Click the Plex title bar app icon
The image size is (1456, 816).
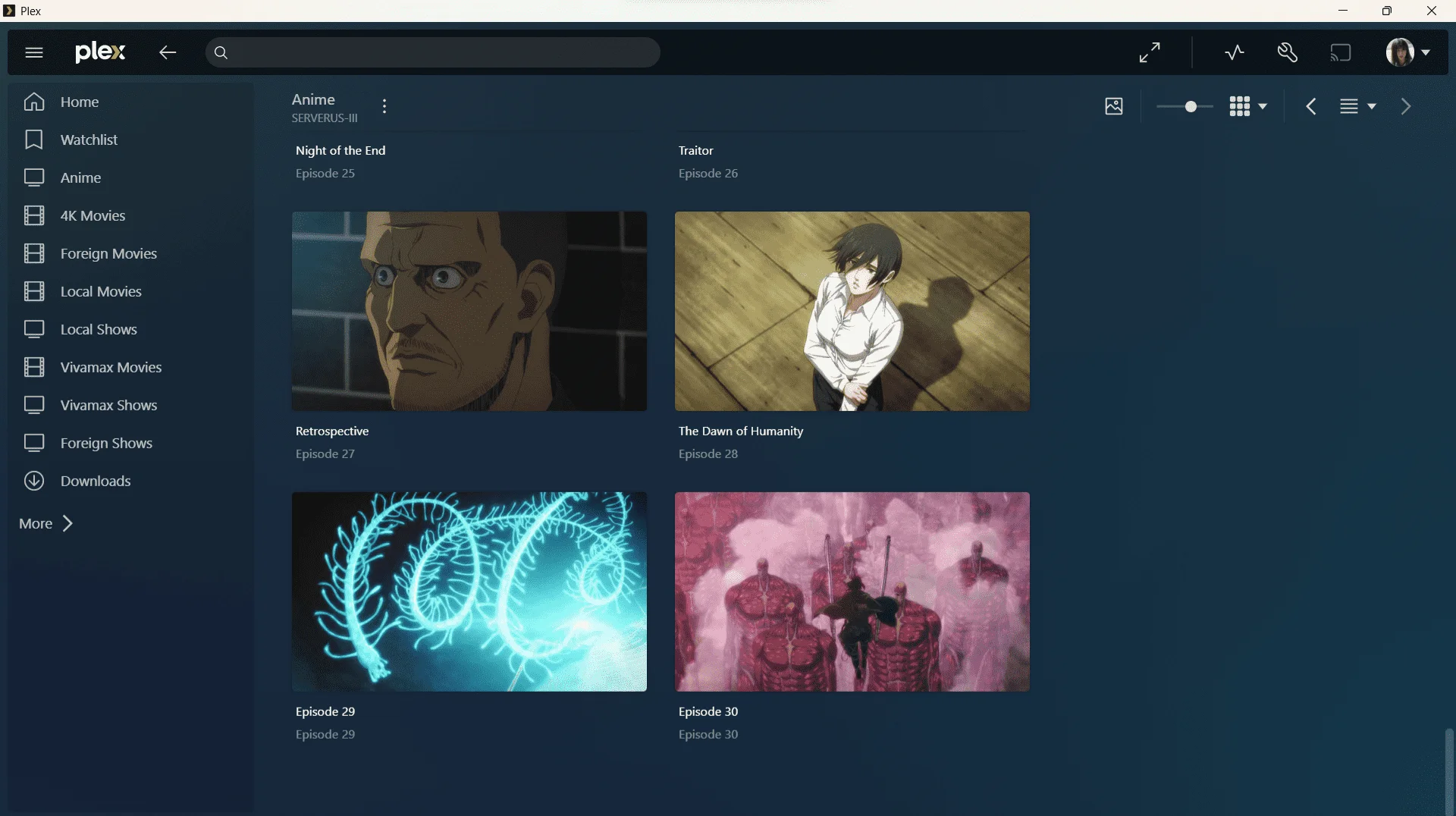(x=9, y=11)
